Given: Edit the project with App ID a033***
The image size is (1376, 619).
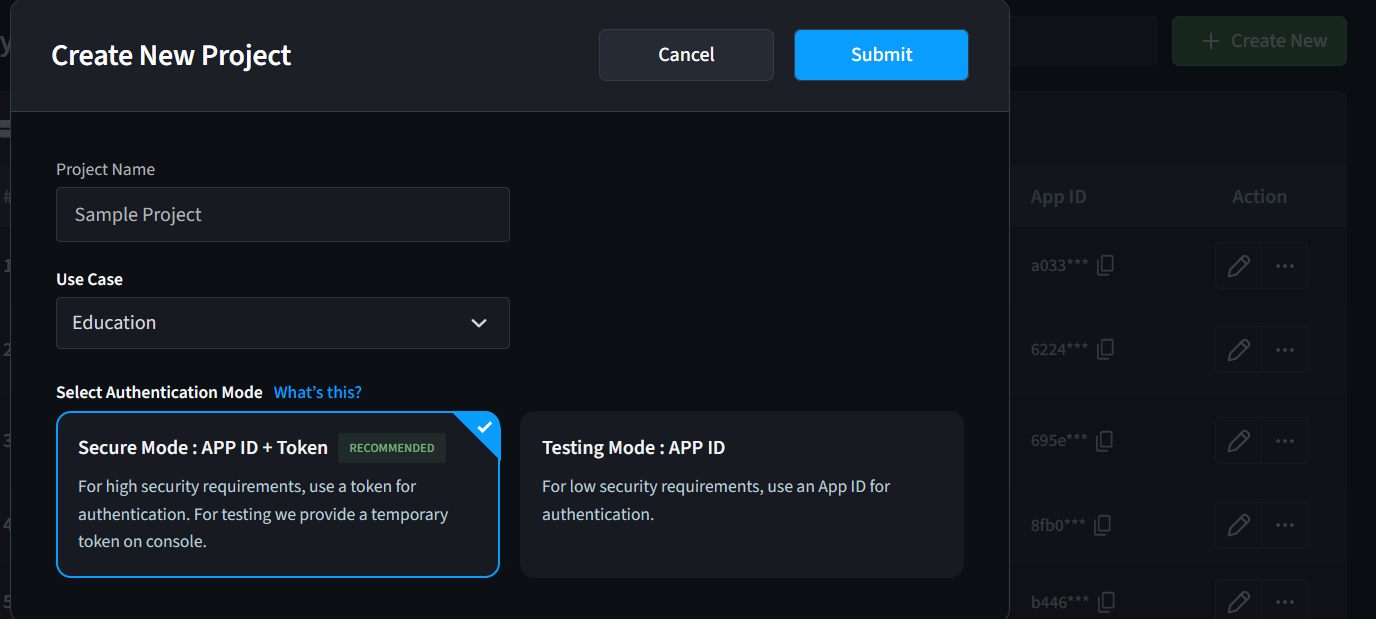Looking at the screenshot, I should click(1238, 266).
